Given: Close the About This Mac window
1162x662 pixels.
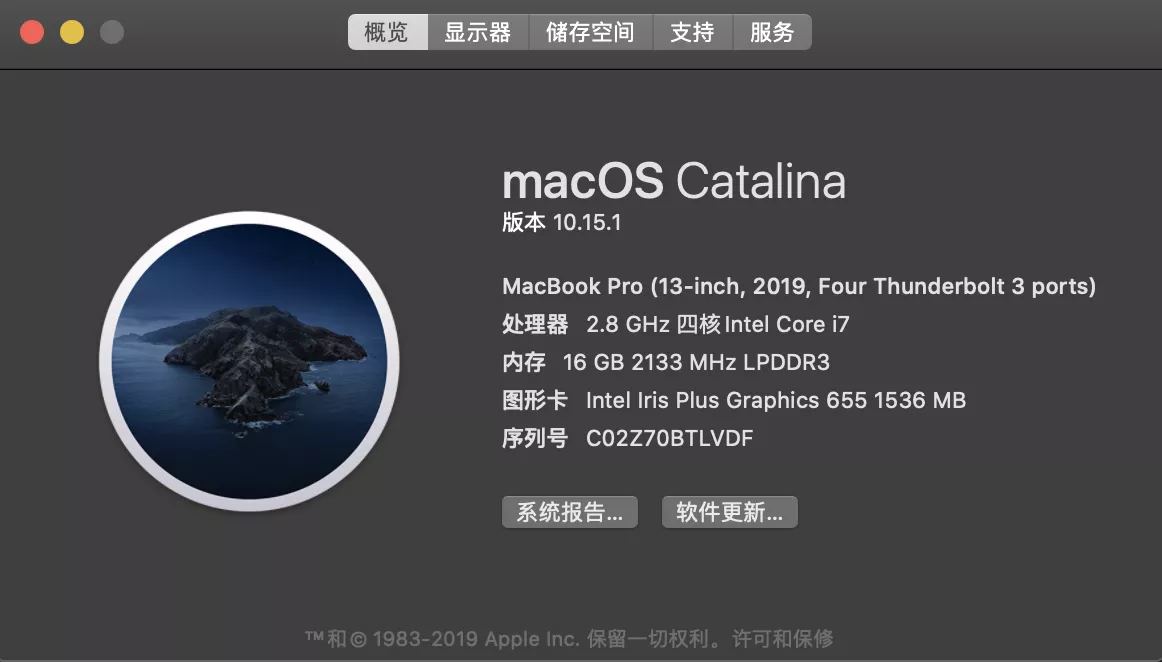Looking at the screenshot, I should pyautogui.click(x=32, y=33).
